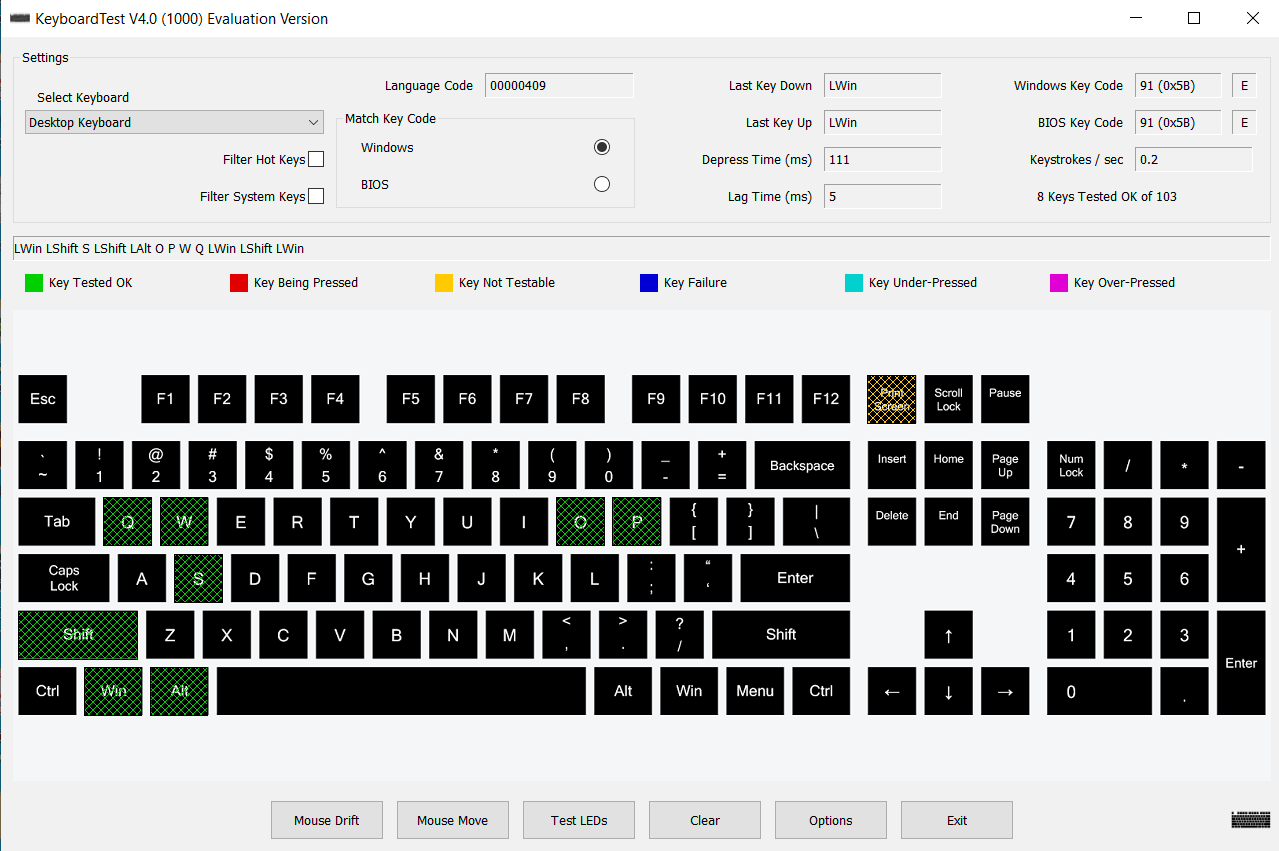Click the Menu key on the virtual keyboard
1279x851 pixels.
click(754, 690)
